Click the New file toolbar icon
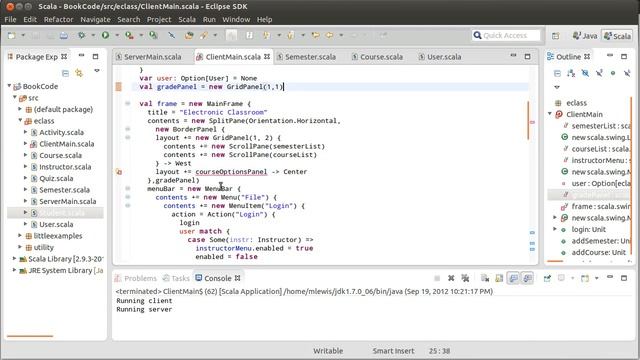 (x=11, y=36)
